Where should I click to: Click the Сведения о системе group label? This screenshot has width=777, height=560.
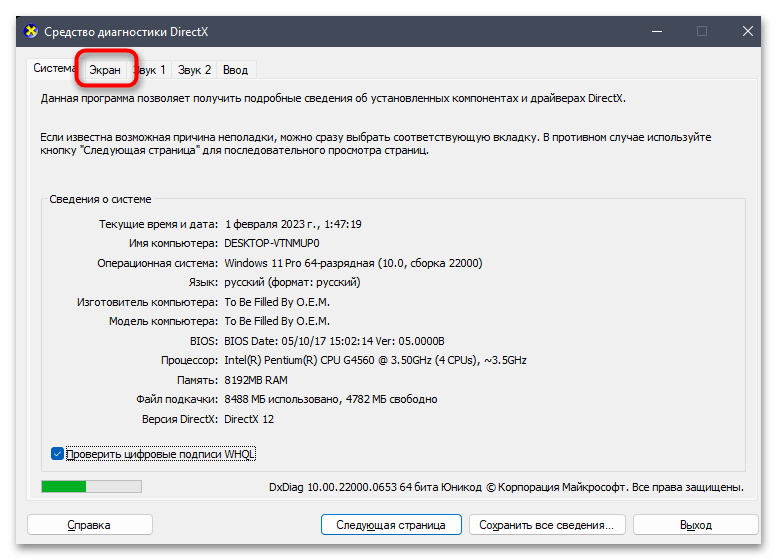click(100, 199)
